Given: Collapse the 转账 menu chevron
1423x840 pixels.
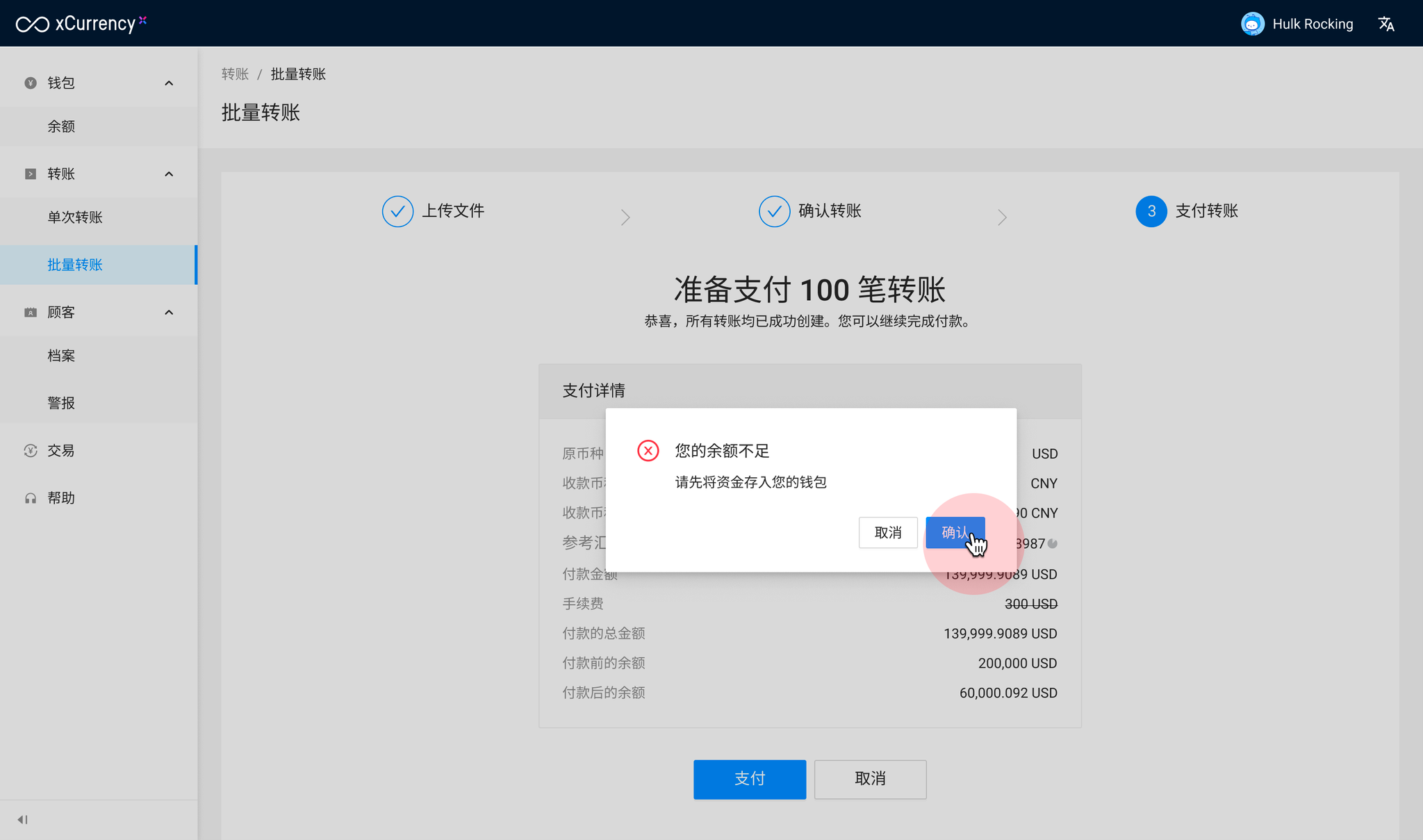Looking at the screenshot, I should click(169, 174).
